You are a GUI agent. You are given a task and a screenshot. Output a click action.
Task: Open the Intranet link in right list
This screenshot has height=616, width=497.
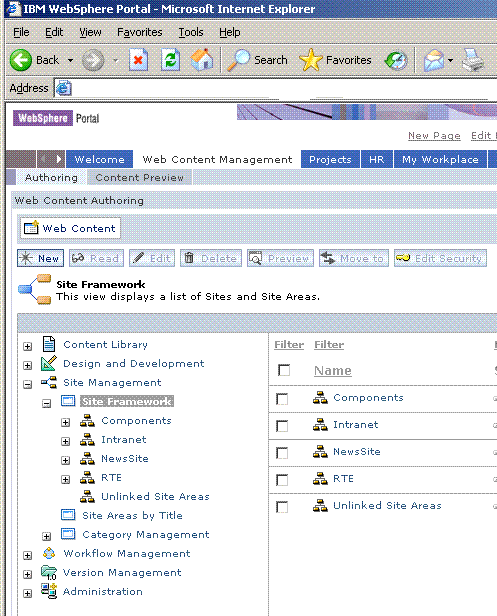356,425
